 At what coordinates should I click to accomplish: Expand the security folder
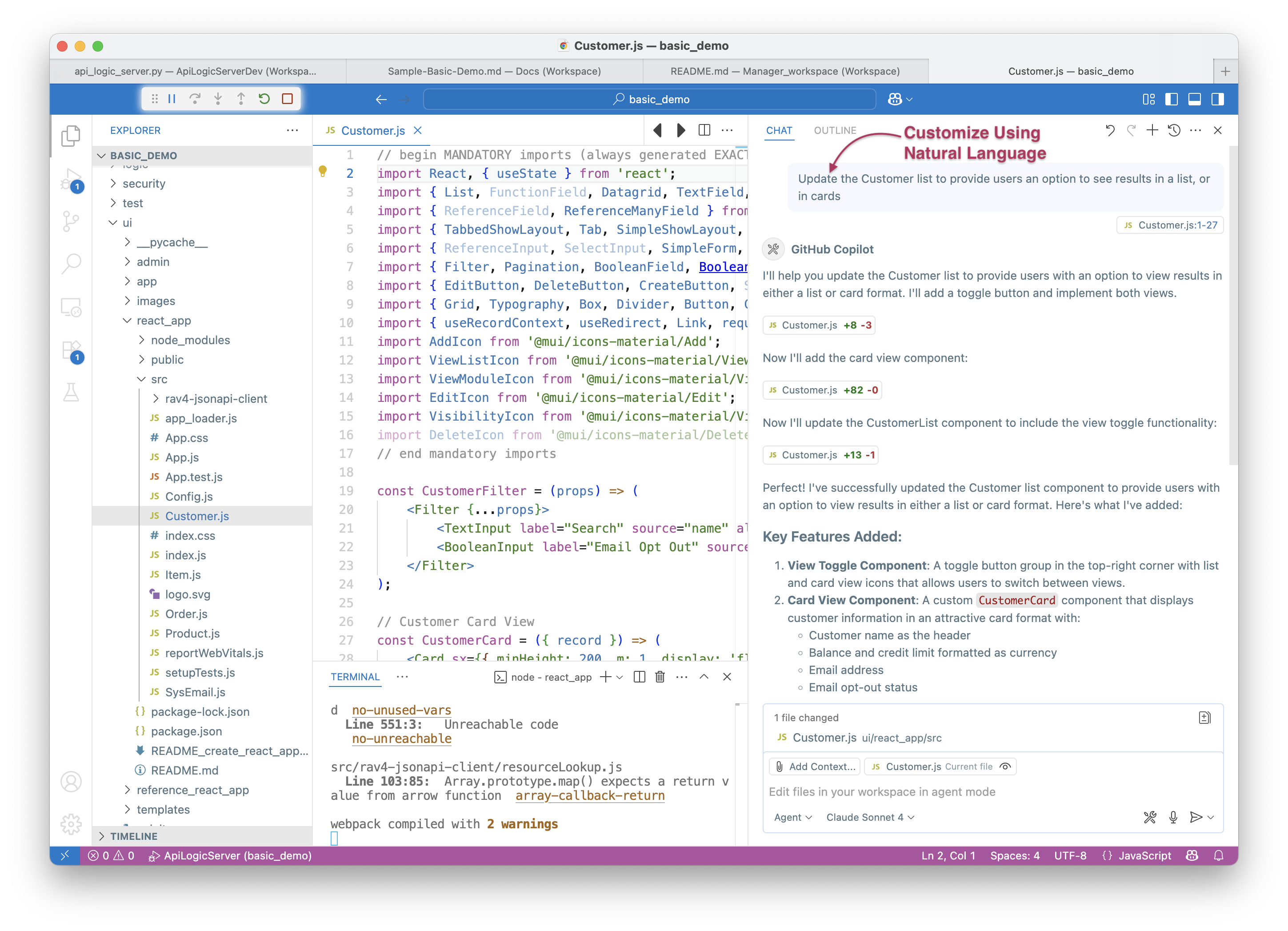202,184
